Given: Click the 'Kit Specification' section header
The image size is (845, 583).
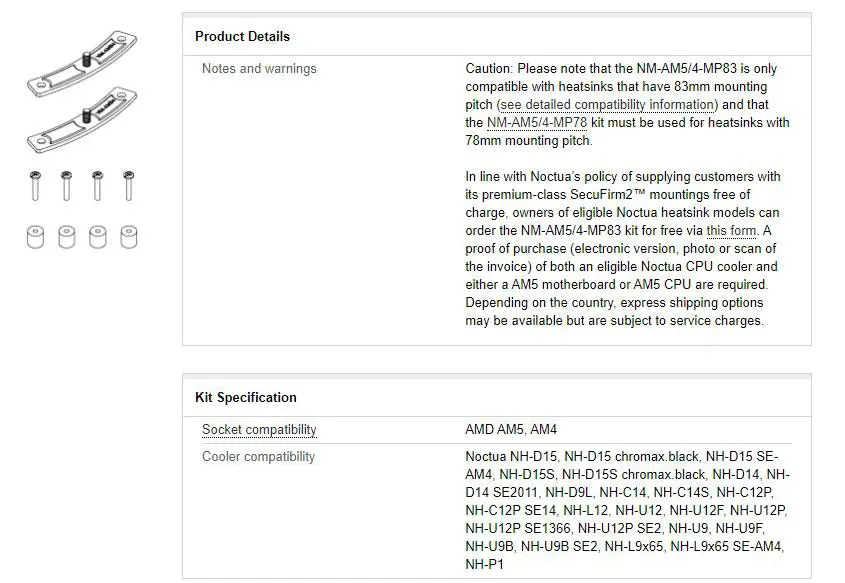Looking at the screenshot, I should point(245,397).
